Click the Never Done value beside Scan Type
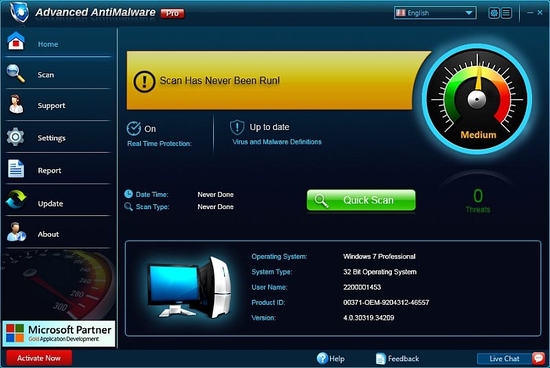Viewport: 550px width, 368px height. coord(215,207)
